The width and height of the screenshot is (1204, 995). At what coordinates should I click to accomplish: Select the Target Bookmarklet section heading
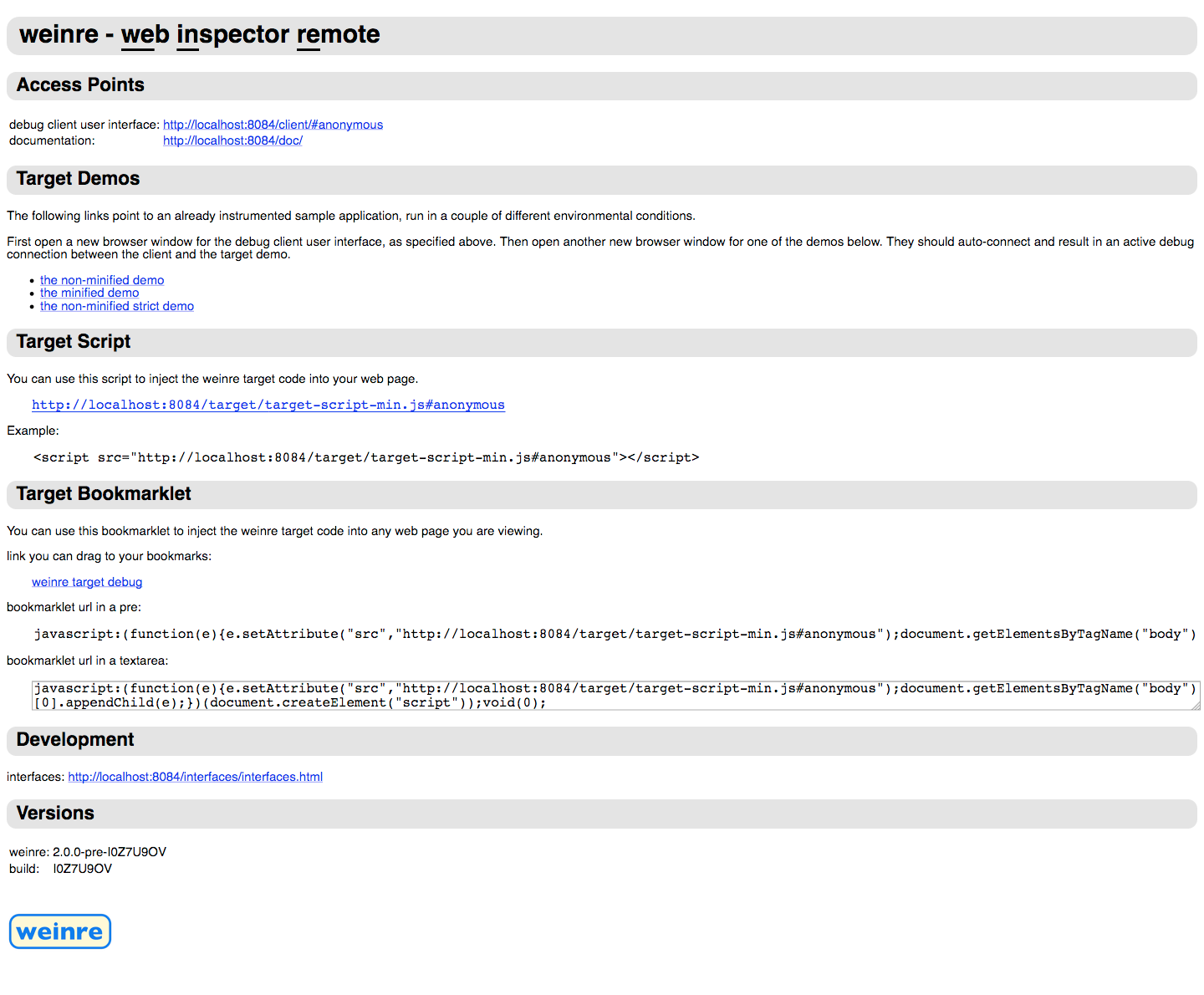click(x=104, y=494)
